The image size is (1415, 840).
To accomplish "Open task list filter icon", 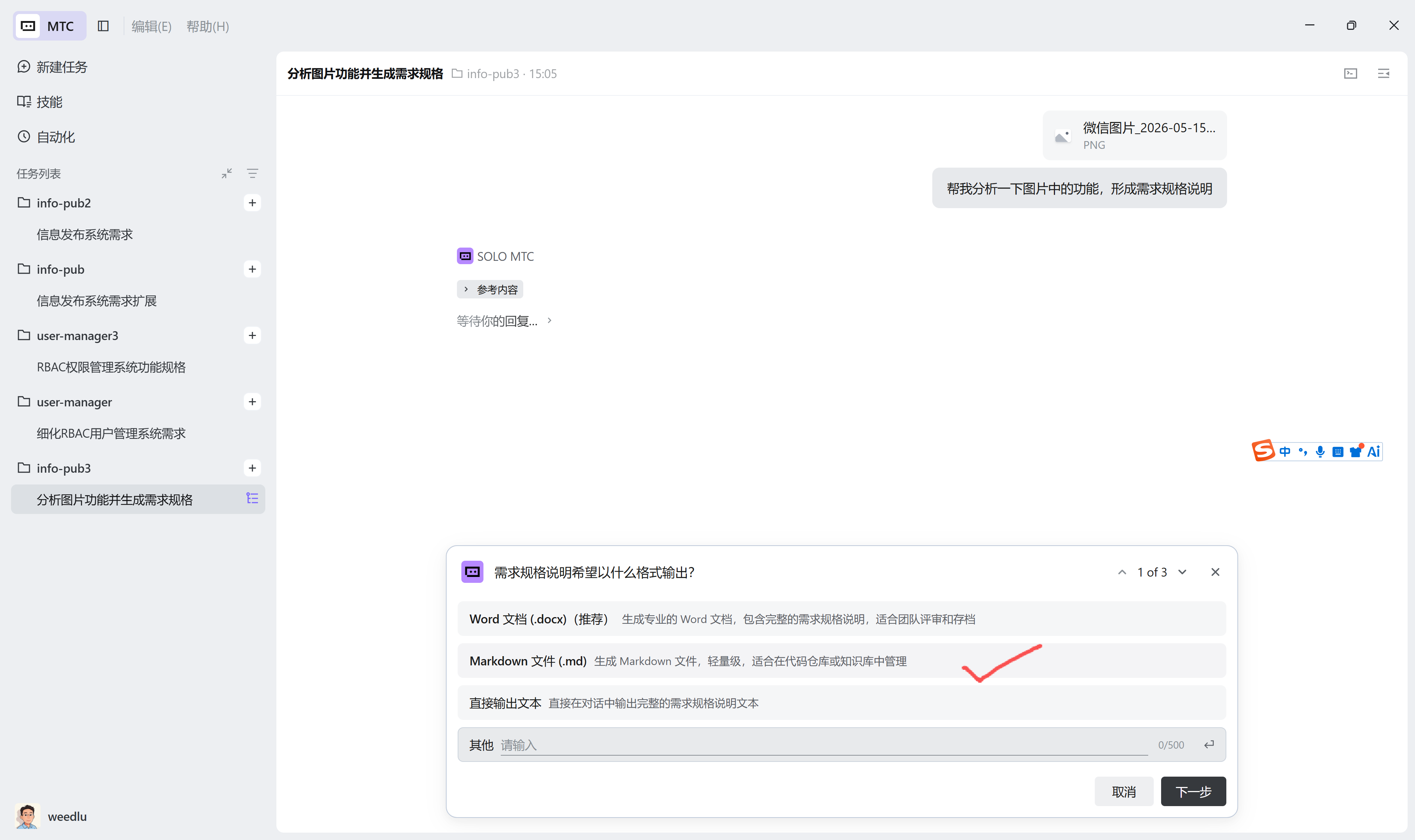I will tap(252, 173).
